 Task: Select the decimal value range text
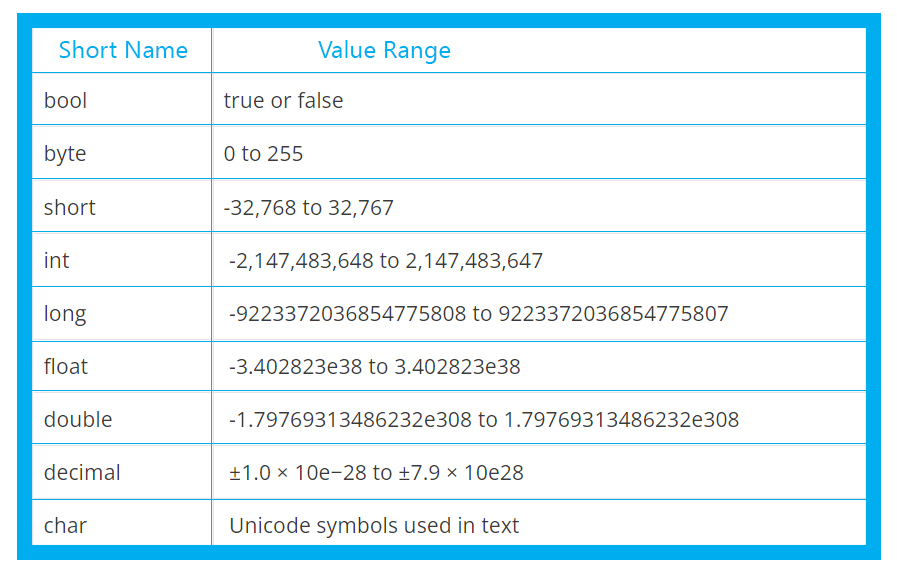tap(376, 473)
